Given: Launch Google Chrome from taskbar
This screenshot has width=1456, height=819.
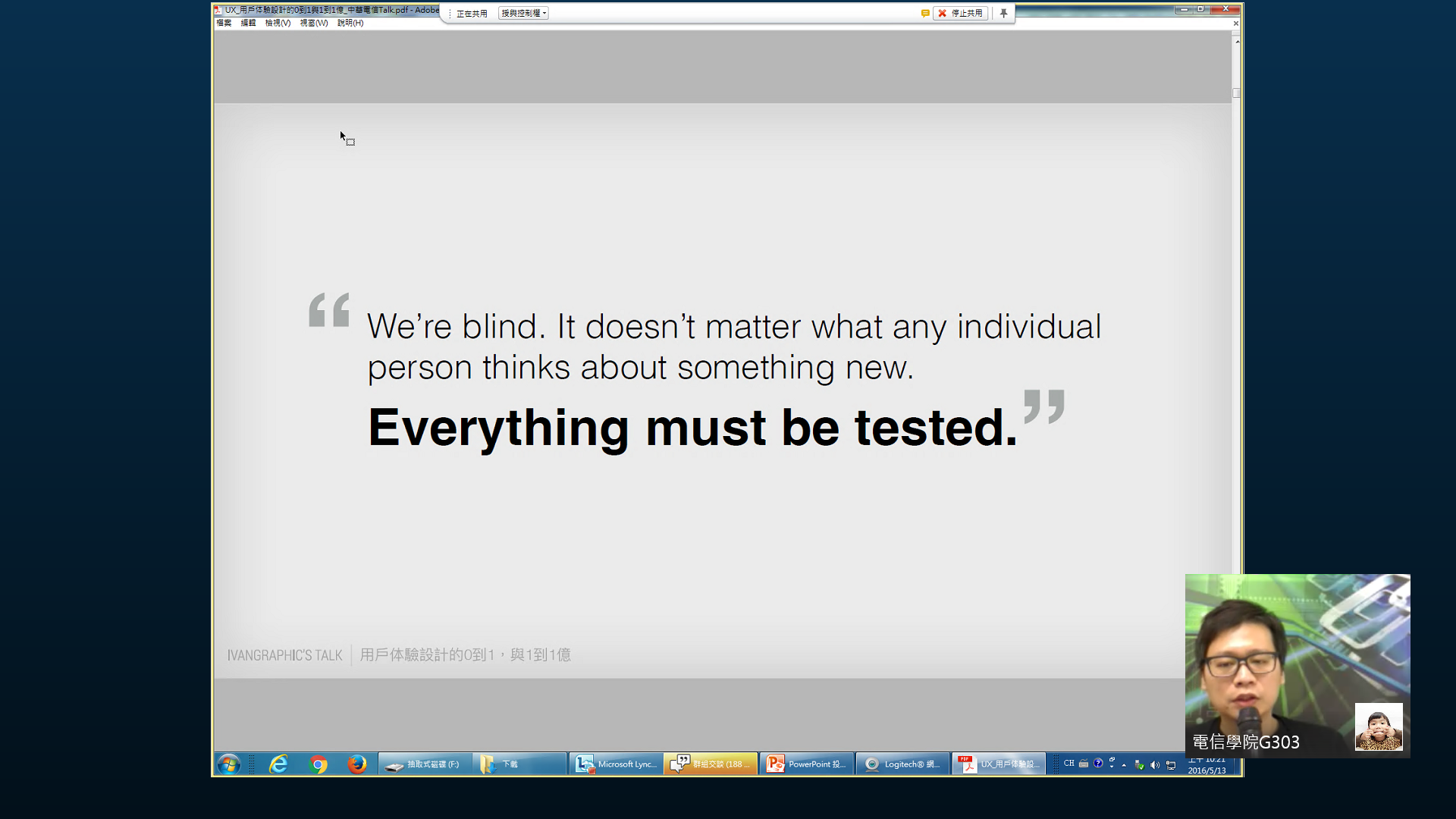Looking at the screenshot, I should coord(318,764).
